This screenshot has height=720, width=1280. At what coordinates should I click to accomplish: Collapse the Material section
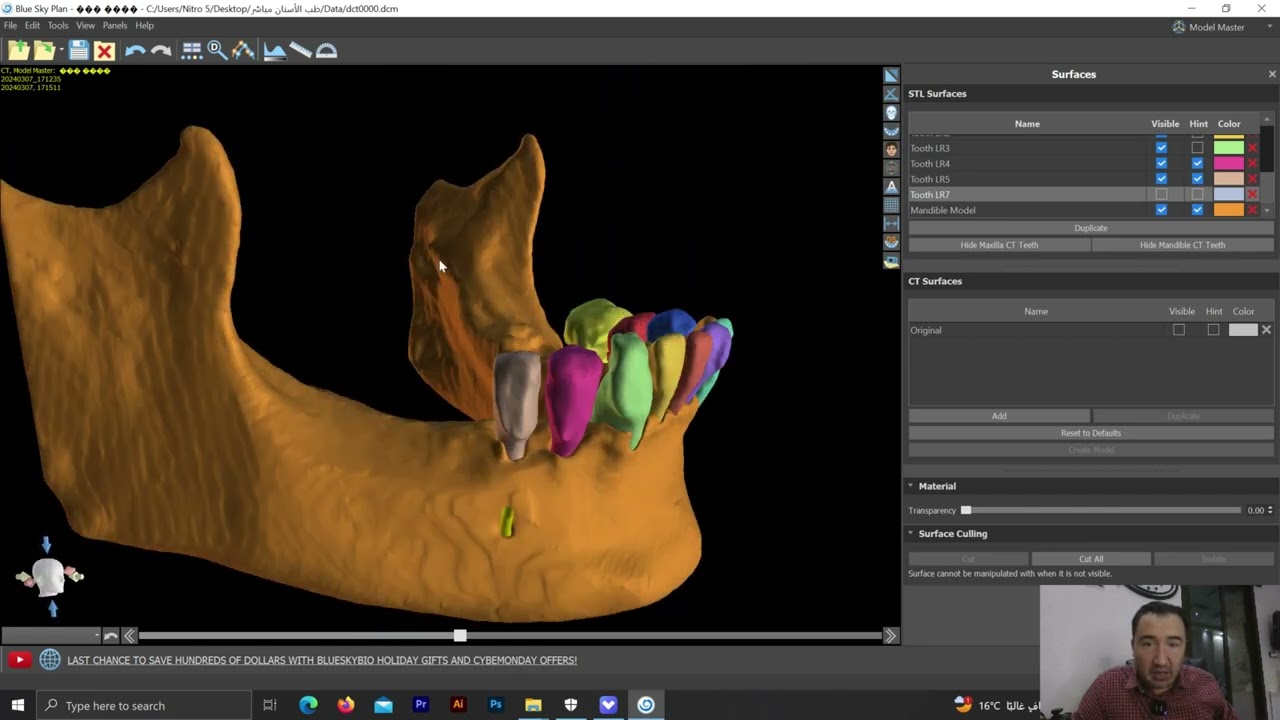click(x=911, y=486)
